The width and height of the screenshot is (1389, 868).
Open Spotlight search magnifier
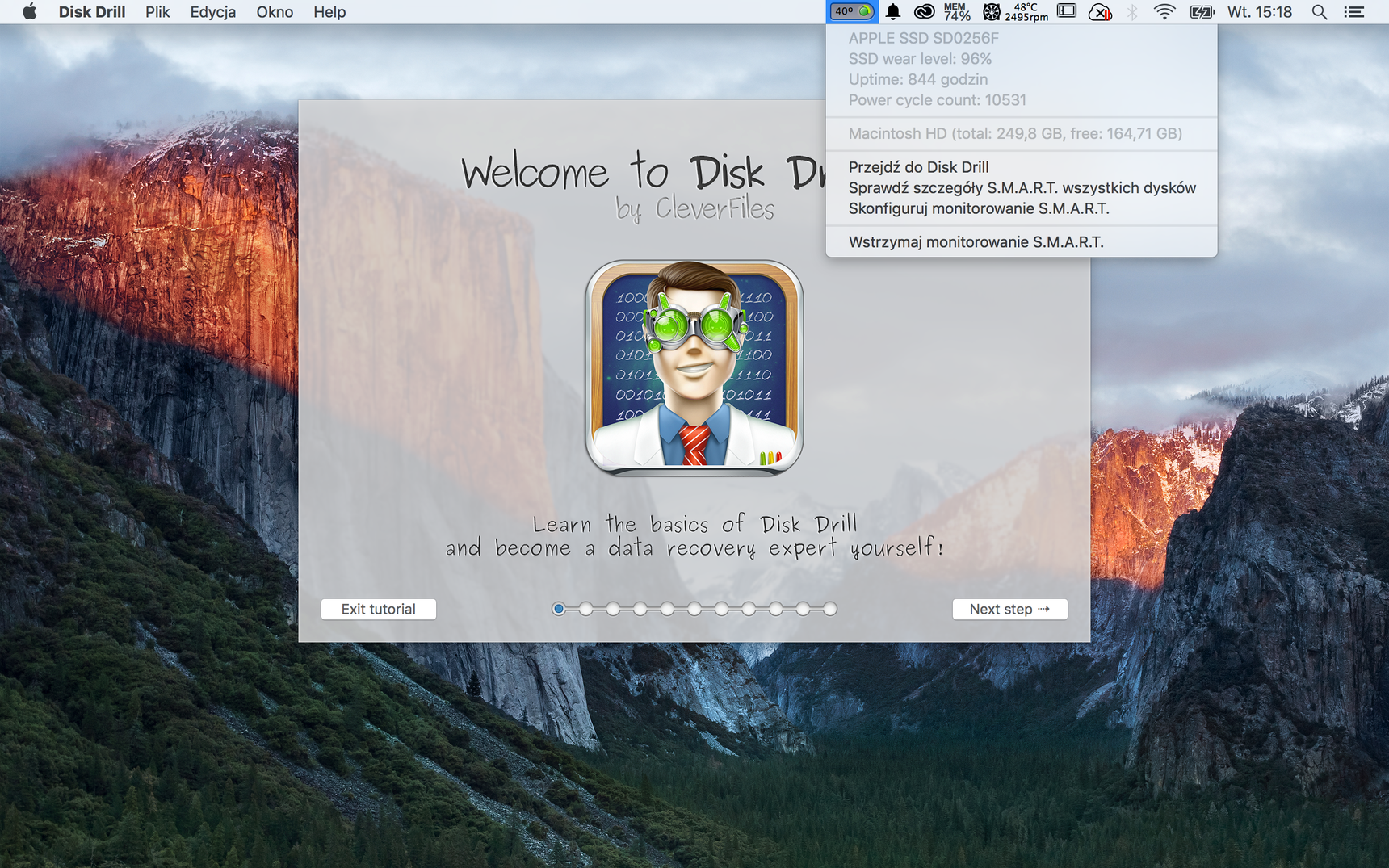click(1319, 11)
